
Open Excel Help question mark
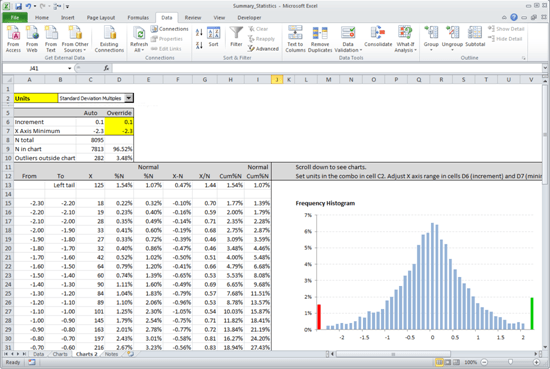pyautogui.click(x=514, y=17)
